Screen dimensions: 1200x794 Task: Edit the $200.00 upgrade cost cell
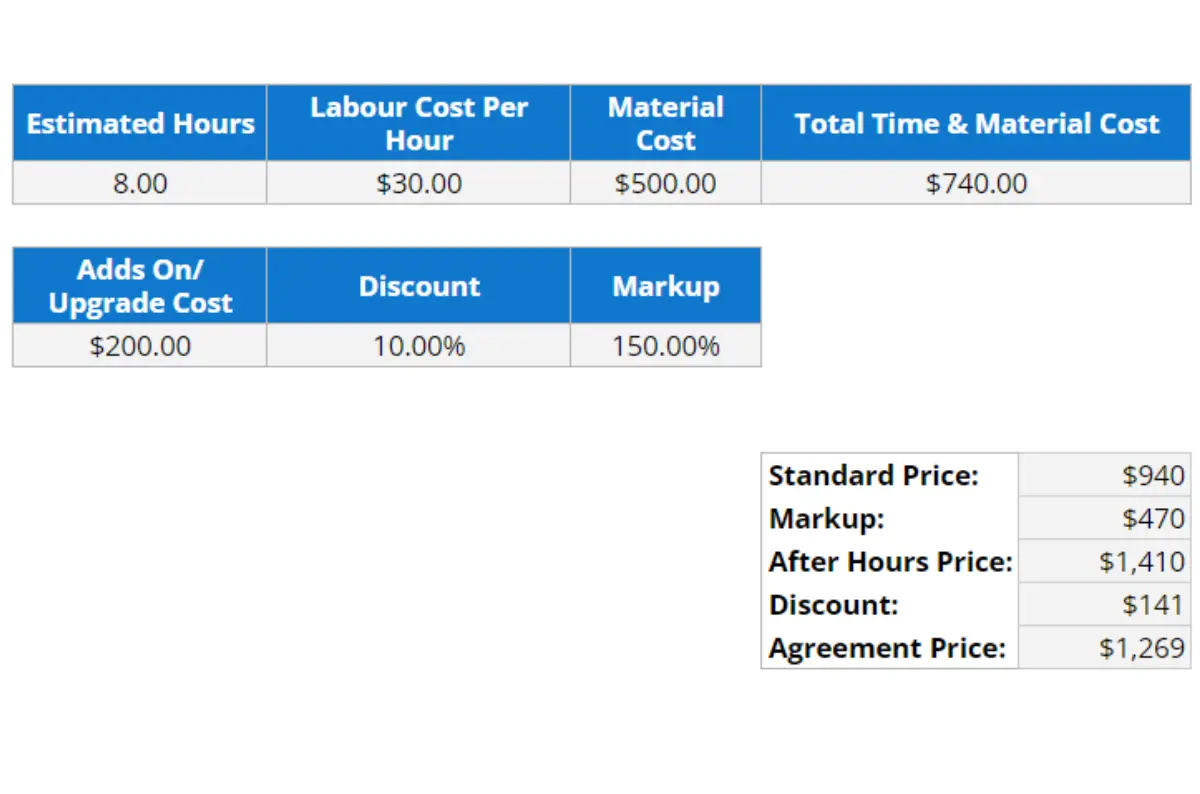[x=140, y=347]
